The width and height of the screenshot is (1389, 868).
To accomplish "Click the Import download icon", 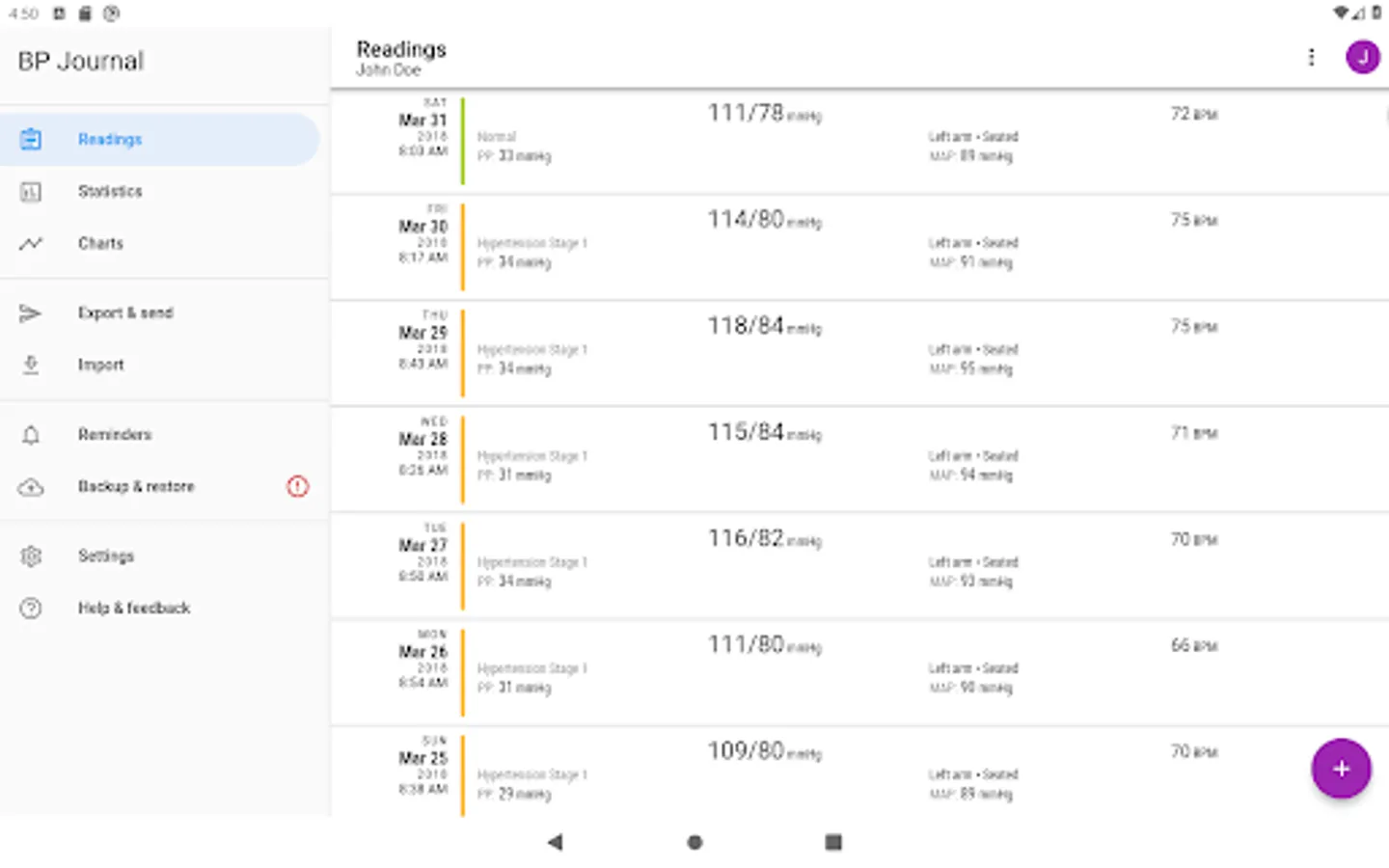I will tap(31, 366).
